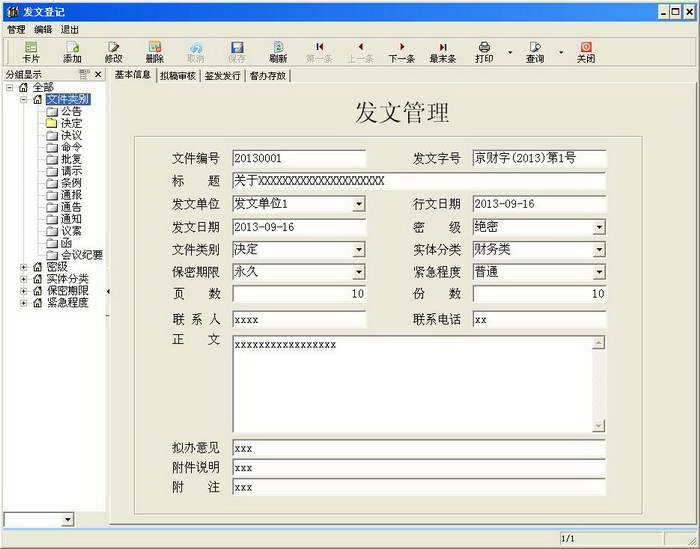Open the 退出 menu
This screenshot has height=549, width=700.
click(70, 30)
